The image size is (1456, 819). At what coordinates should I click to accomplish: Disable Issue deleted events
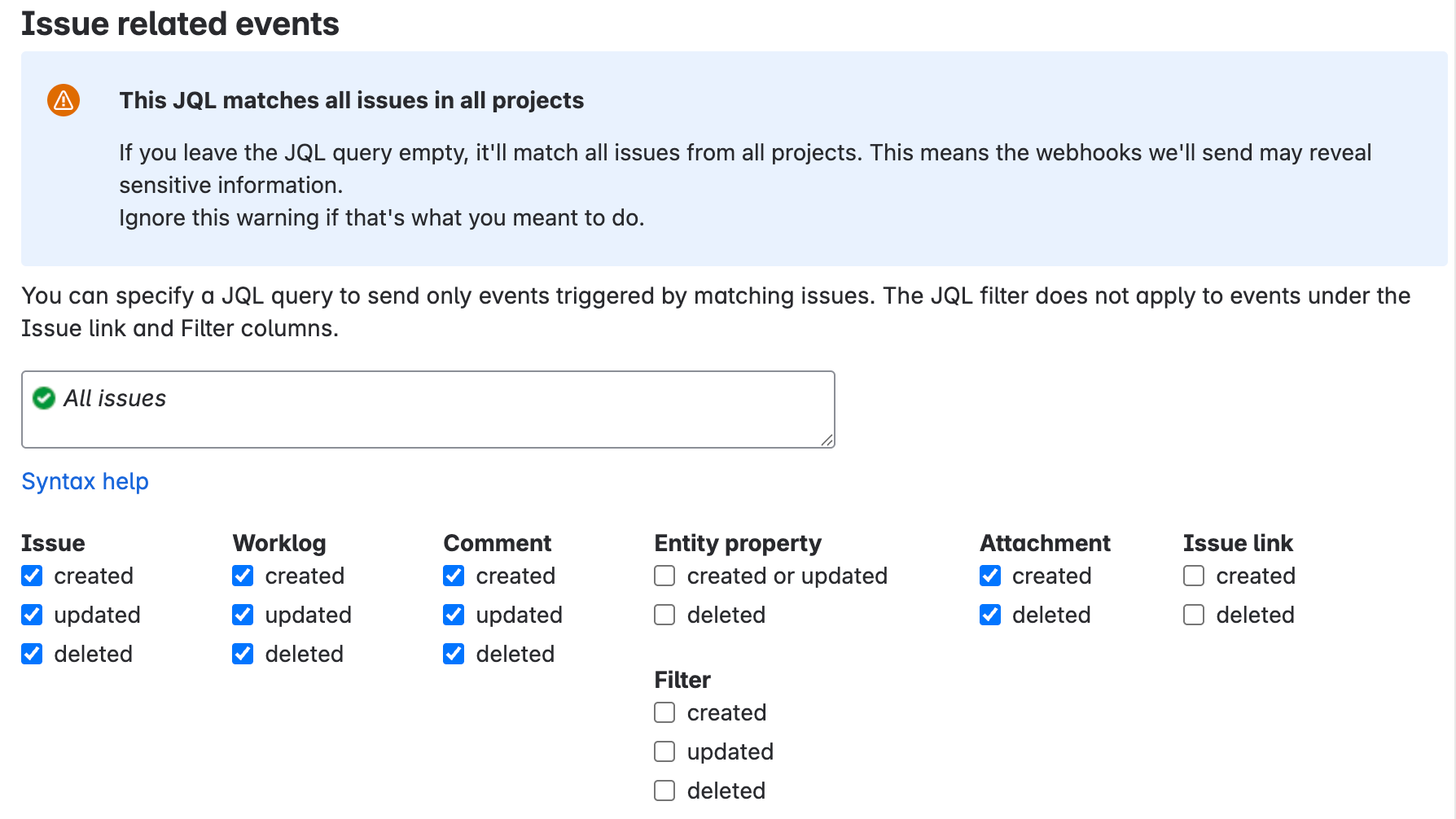(32, 653)
